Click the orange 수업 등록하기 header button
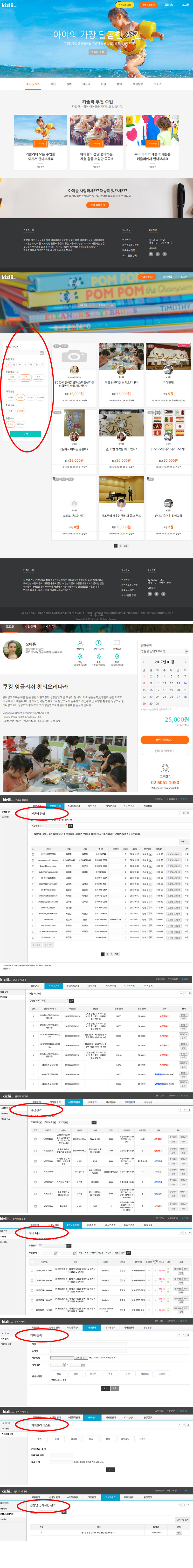The width and height of the screenshot is (193, 1568). (x=147, y=5)
